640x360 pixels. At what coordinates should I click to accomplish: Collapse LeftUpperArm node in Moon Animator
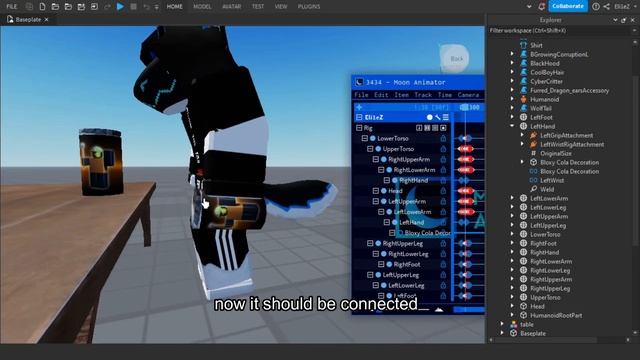pyautogui.click(x=376, y=202)
